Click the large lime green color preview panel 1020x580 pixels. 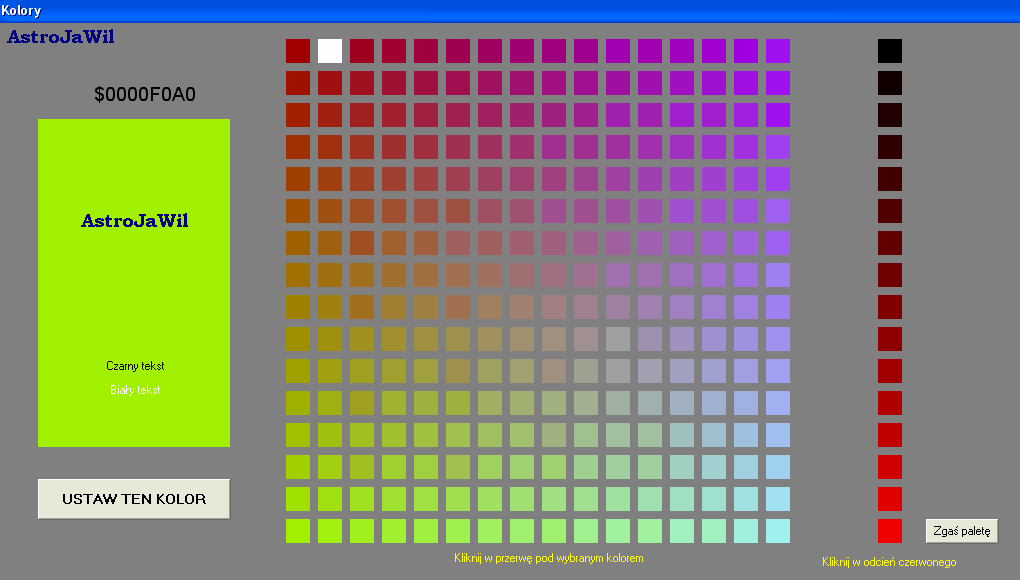(x=134, y=283)
